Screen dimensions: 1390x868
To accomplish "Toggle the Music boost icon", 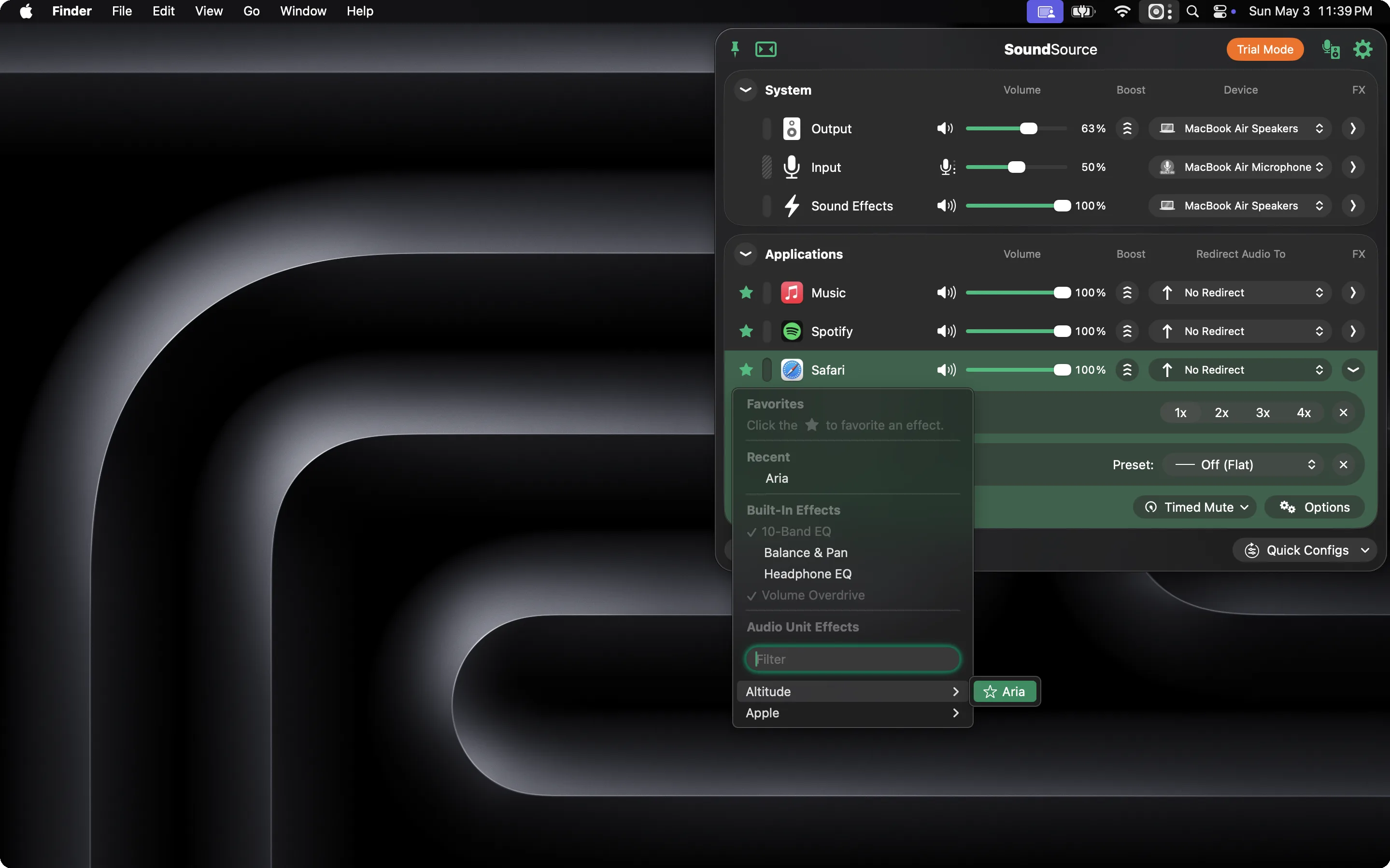I will coord(1127,293).
